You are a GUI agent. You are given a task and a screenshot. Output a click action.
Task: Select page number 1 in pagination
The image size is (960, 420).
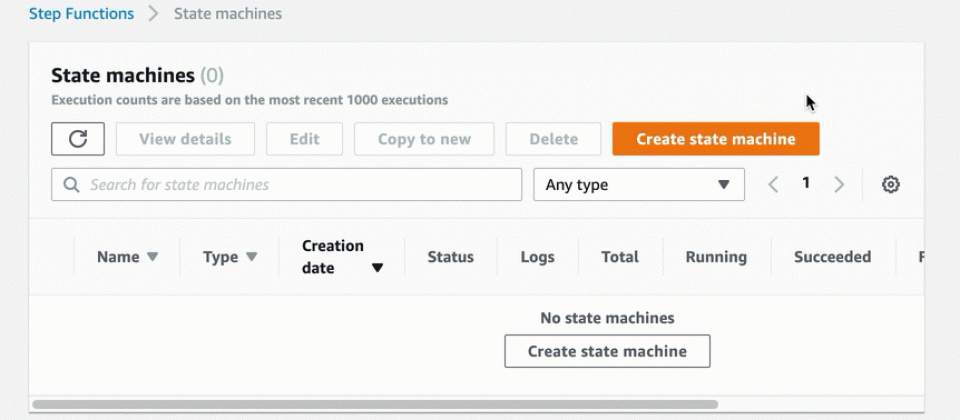pos(806,184)
